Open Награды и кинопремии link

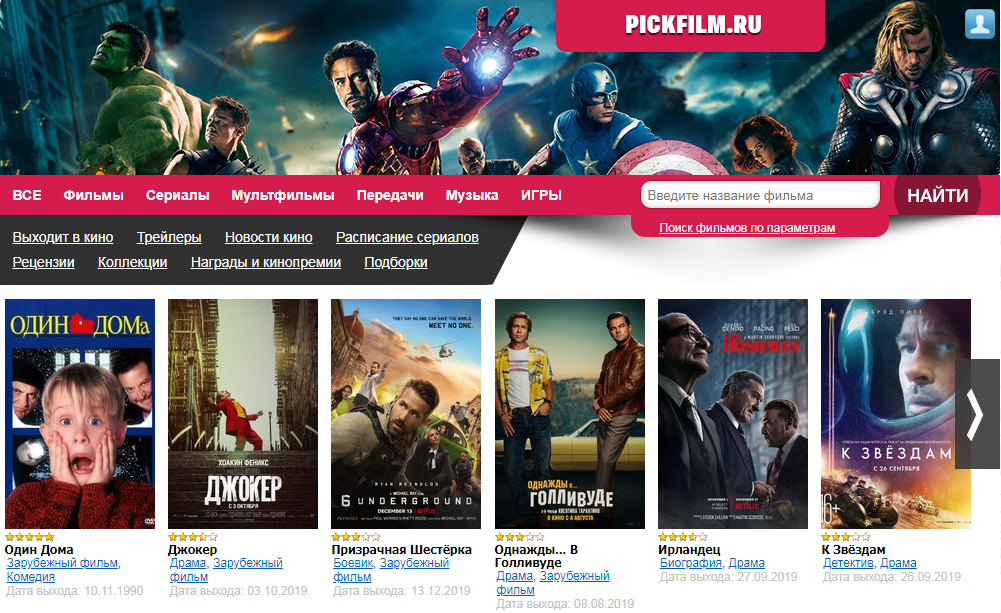click(266, 262)
